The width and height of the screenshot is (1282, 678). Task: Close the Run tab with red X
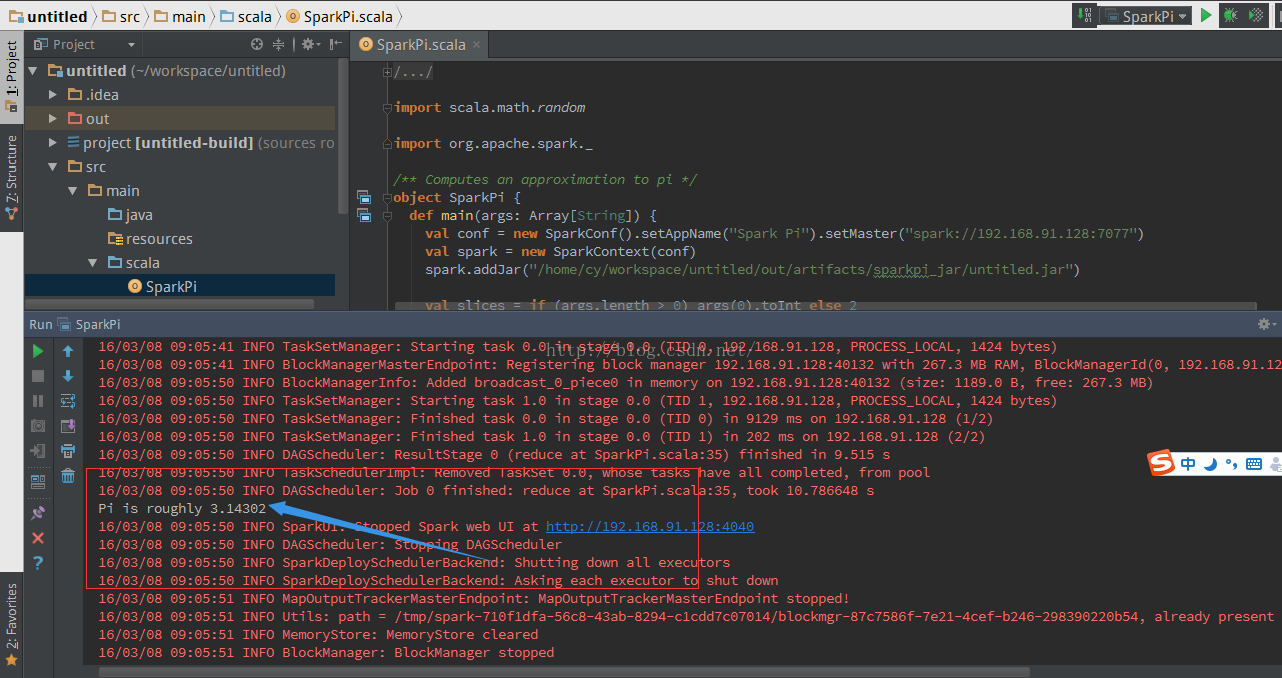(38, 538)
